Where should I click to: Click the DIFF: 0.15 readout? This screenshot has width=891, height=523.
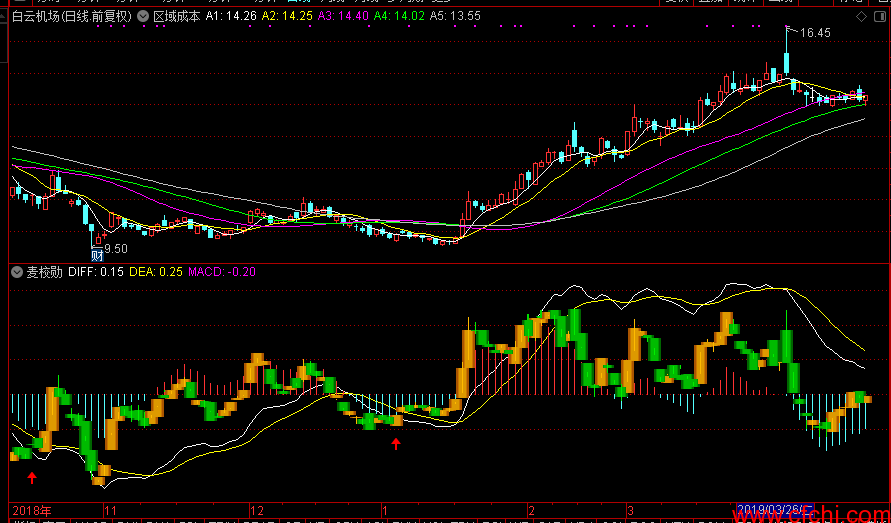click(x=96, y=272)
